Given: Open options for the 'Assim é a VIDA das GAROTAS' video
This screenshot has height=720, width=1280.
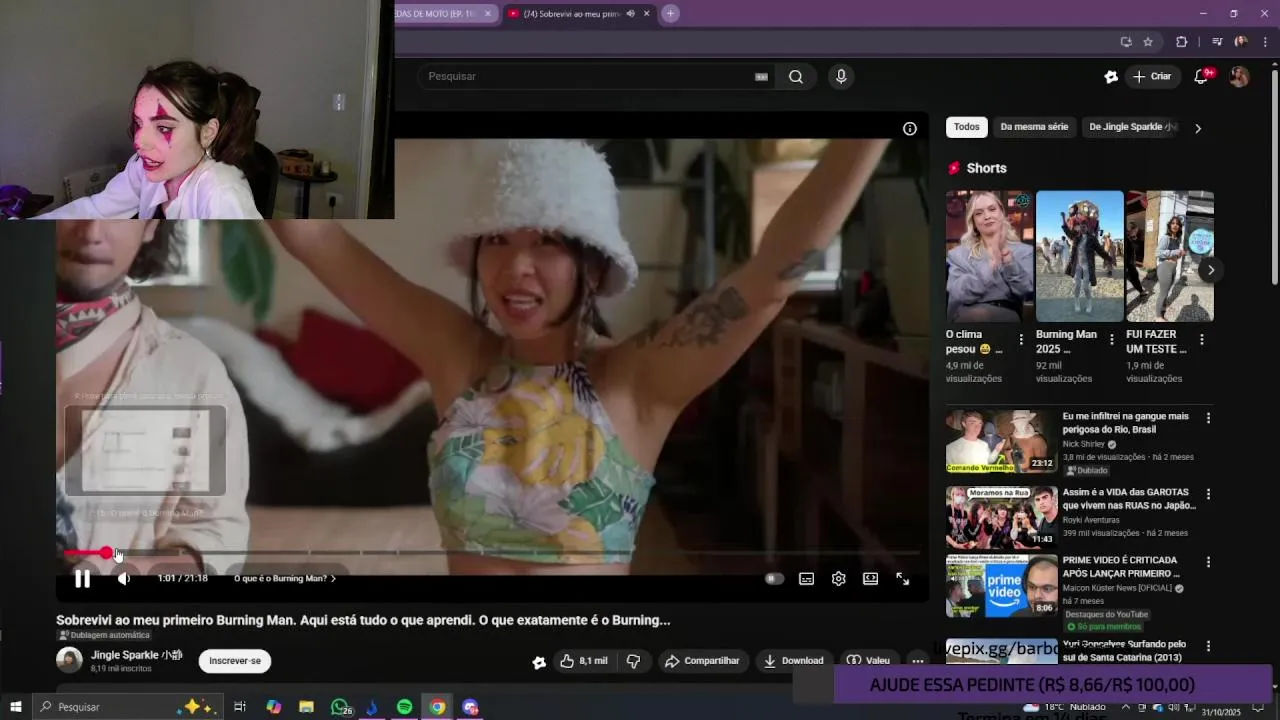Looking at the screenshot, I should (x=1208, y=494).
